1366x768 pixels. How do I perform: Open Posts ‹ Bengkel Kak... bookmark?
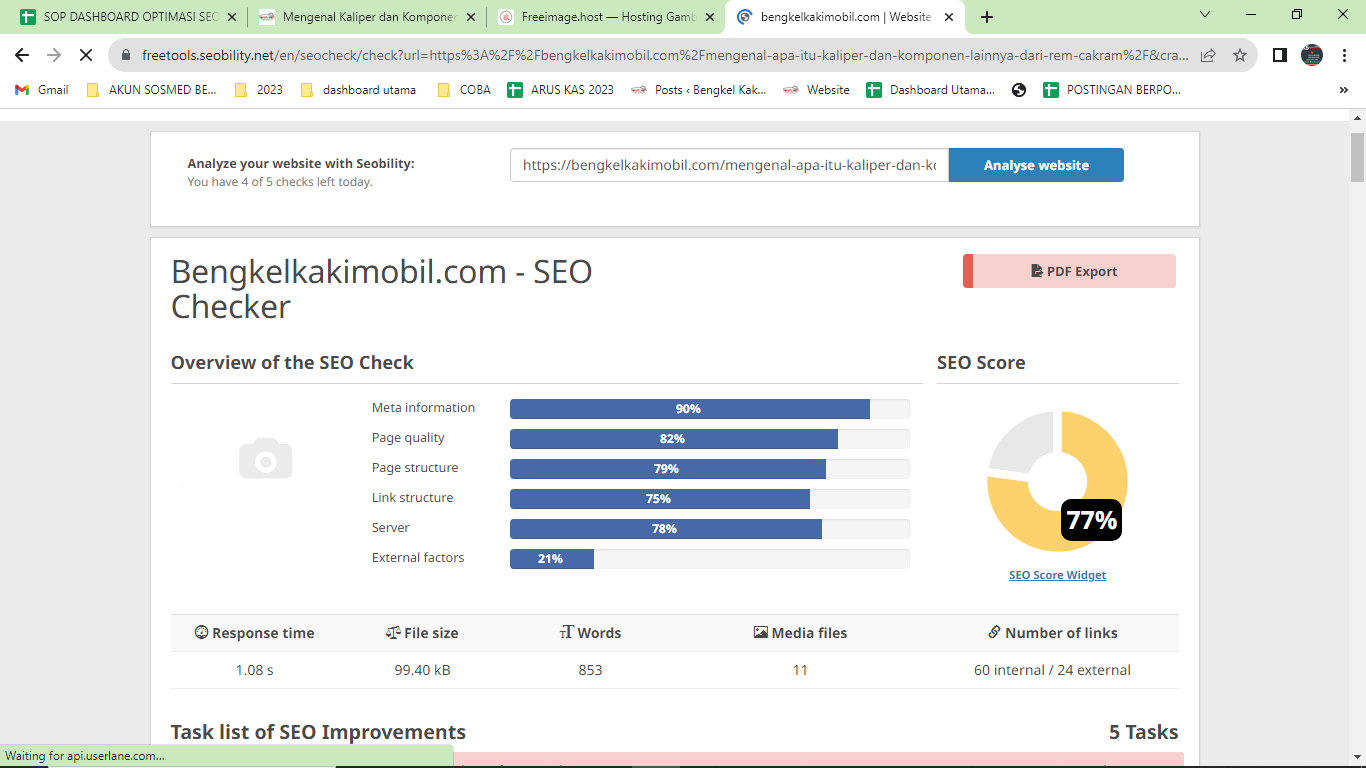699,90
